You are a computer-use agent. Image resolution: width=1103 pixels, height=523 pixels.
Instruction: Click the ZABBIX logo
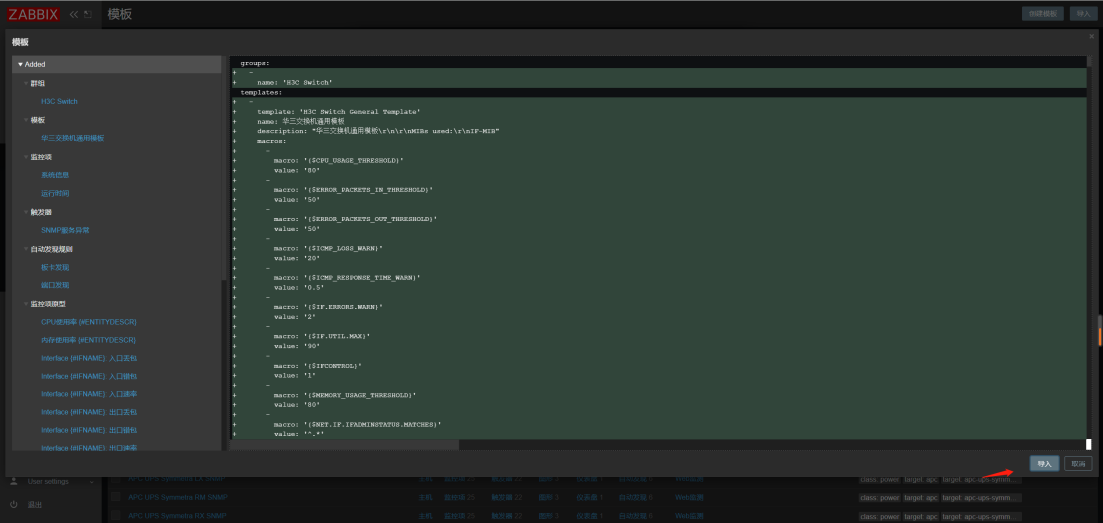coord(33,14)
